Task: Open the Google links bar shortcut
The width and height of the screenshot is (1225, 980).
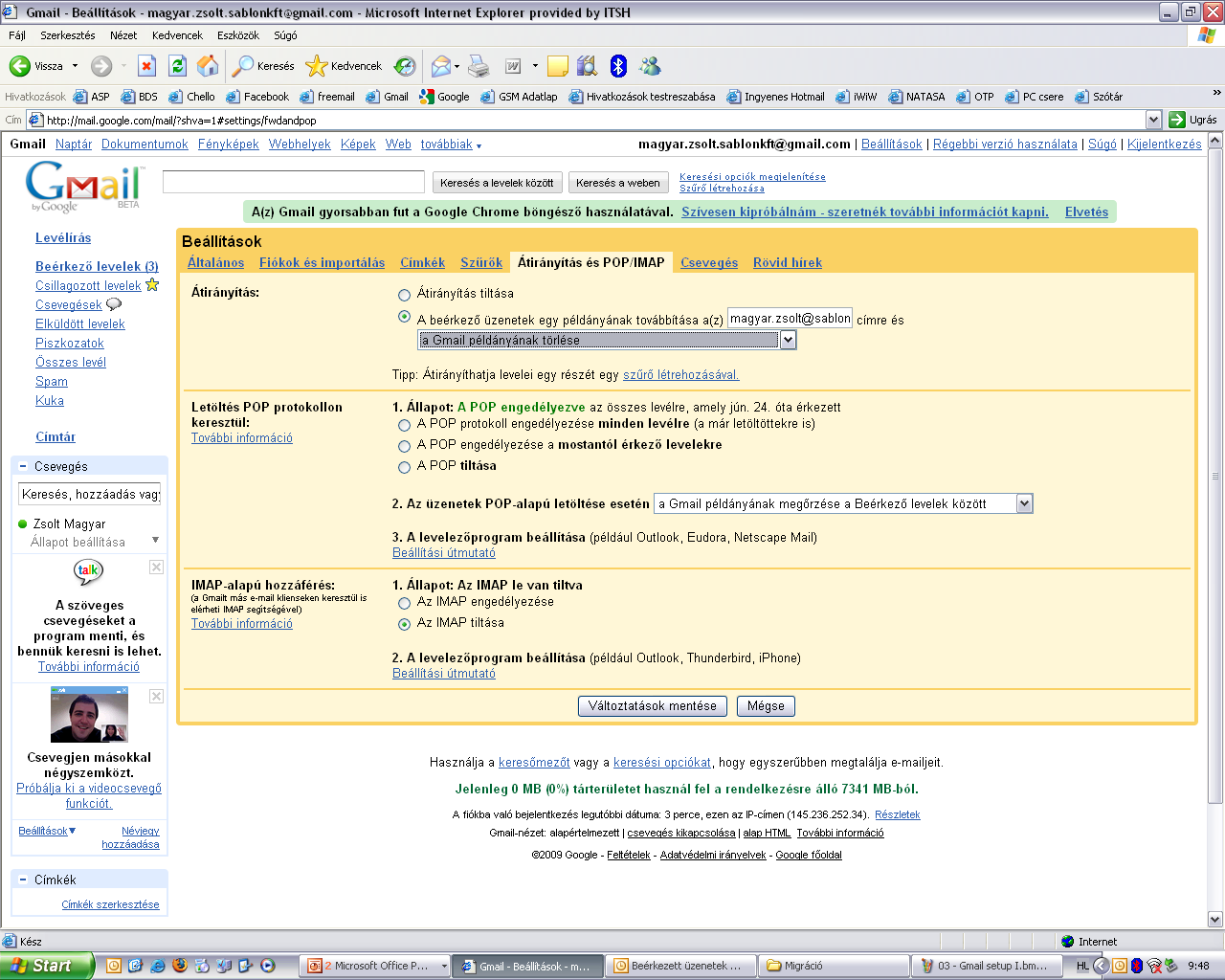Action: (x=444, y=97)
